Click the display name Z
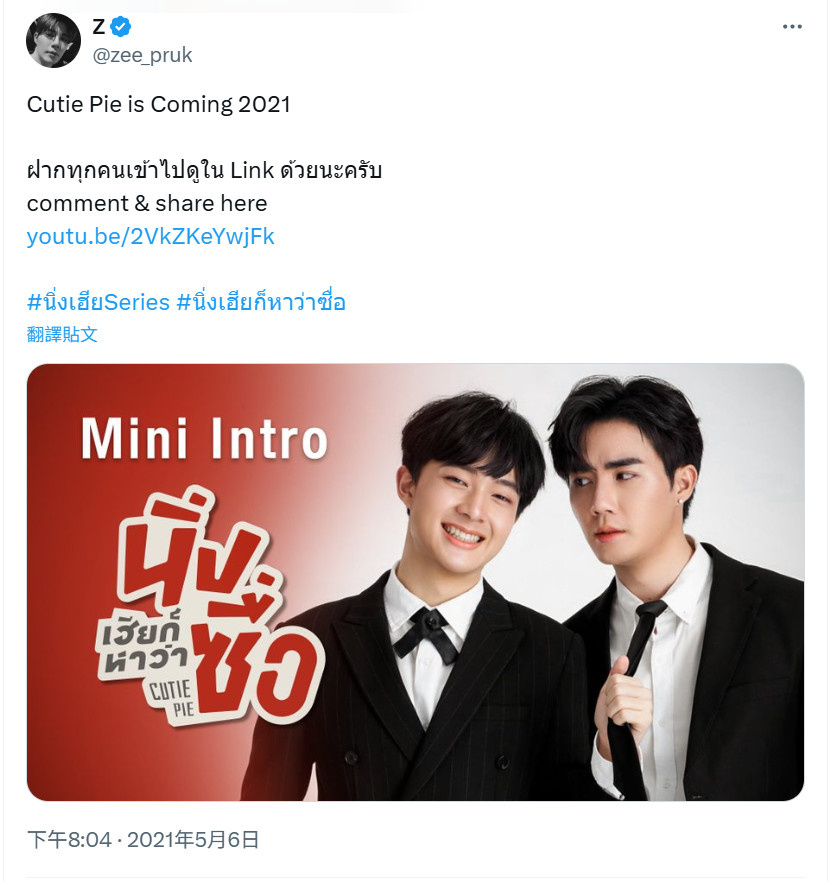This screenshot has width=834, height=881. 99,26
